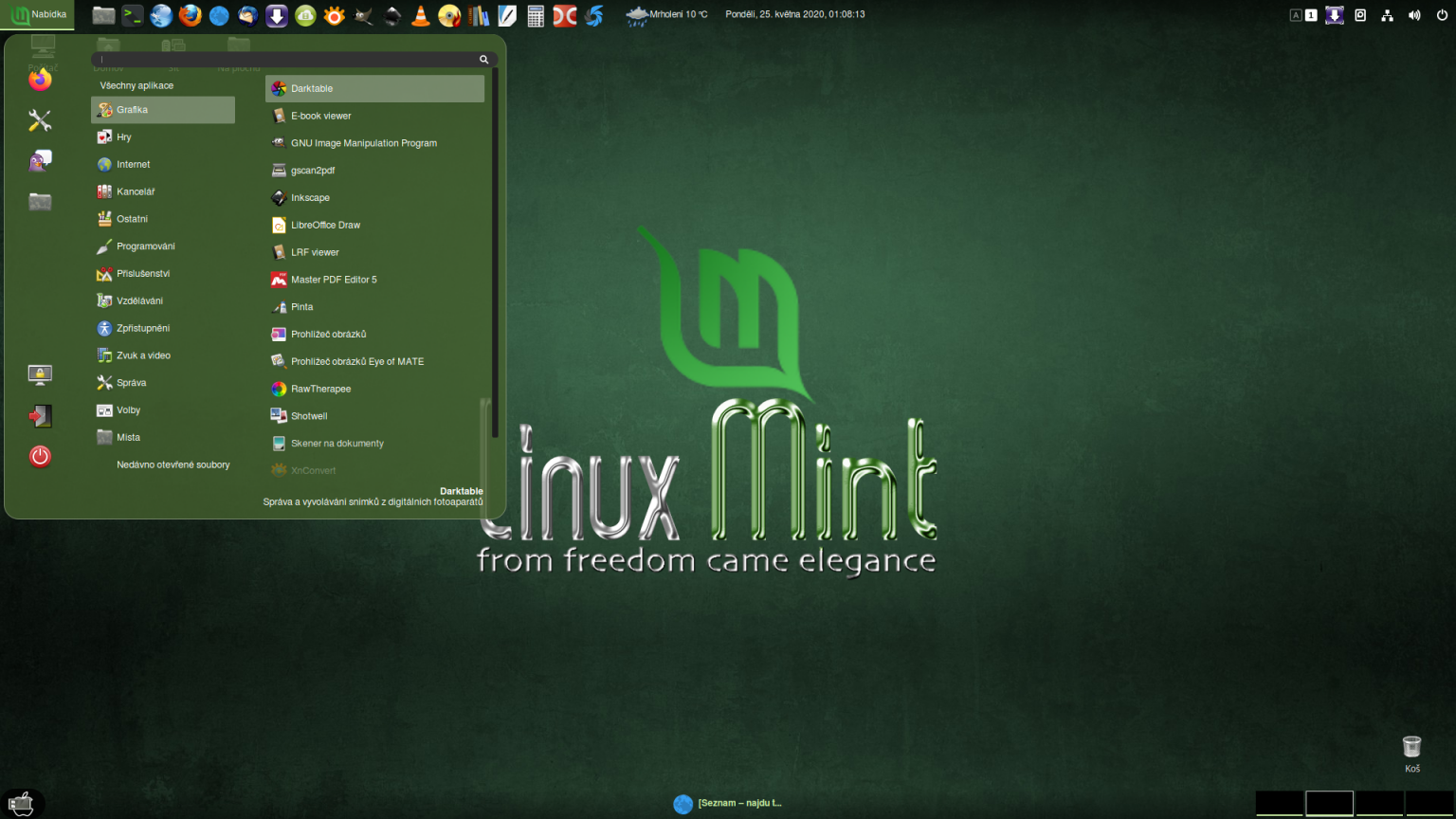Click the shutdown icon in the menu sidebar
1456x819 pixels.
point(40,456)
